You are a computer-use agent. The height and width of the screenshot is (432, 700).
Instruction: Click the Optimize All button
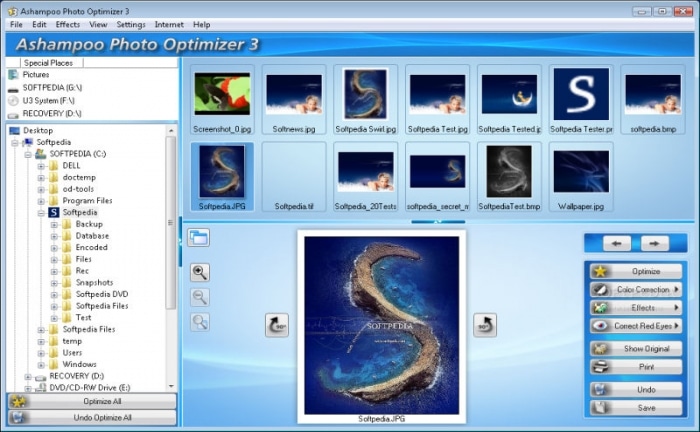[92, 401]
